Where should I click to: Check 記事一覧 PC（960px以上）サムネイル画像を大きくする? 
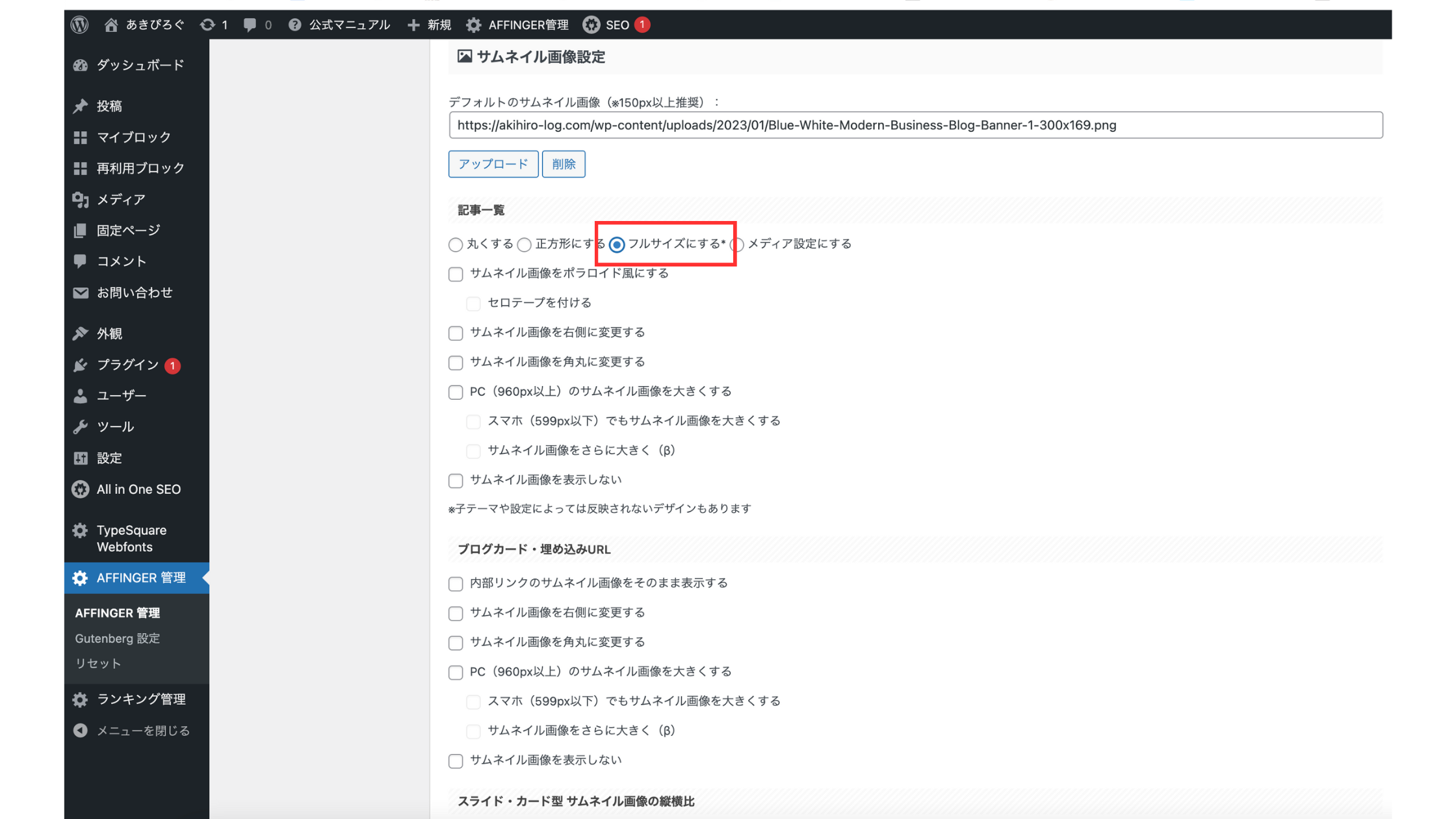point(456,392)
